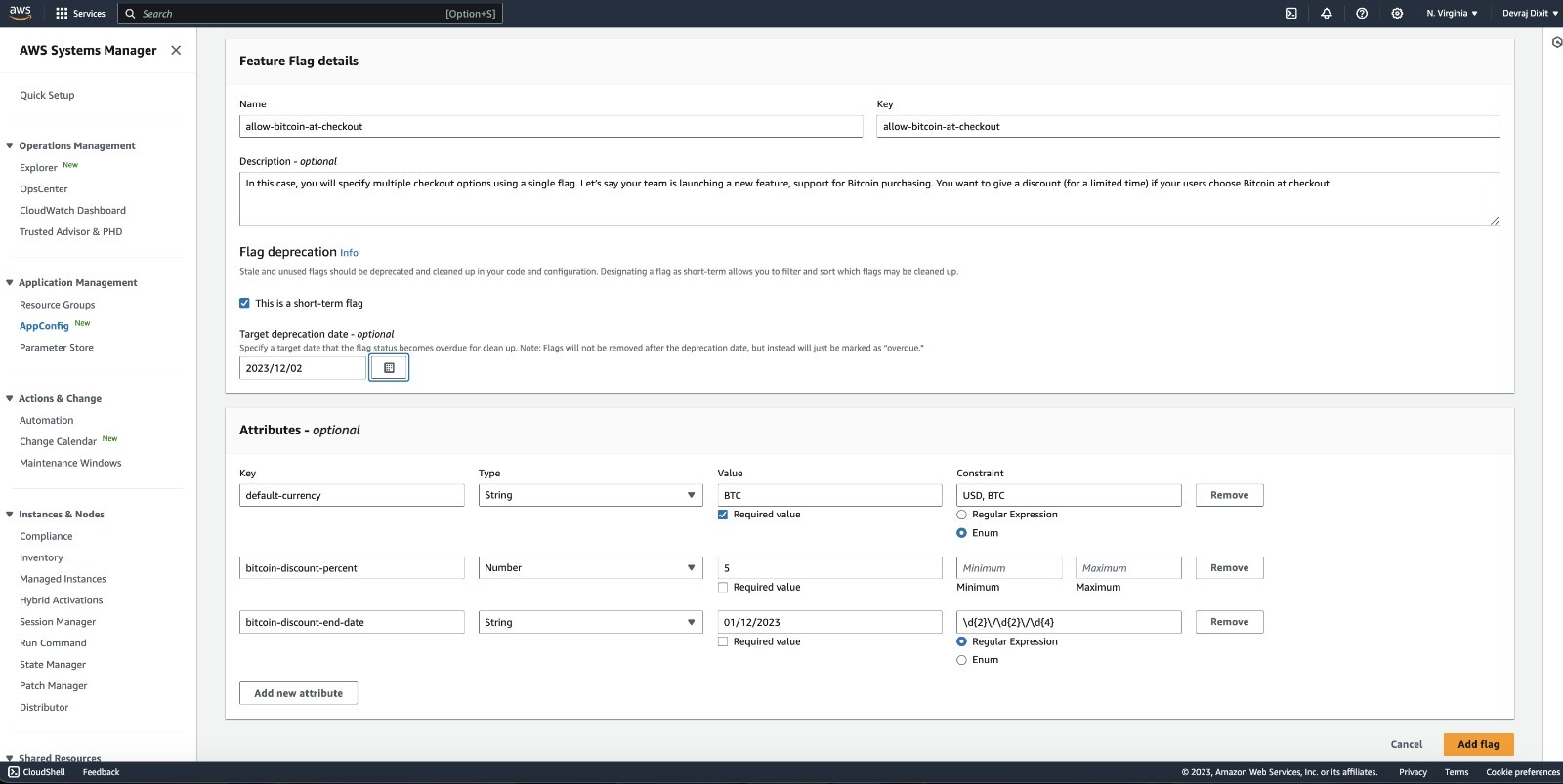Viewport: 1563px width, 784px height.
Task: Open Change Calendar
Action: pyautogui.click(x=58, y=441)
